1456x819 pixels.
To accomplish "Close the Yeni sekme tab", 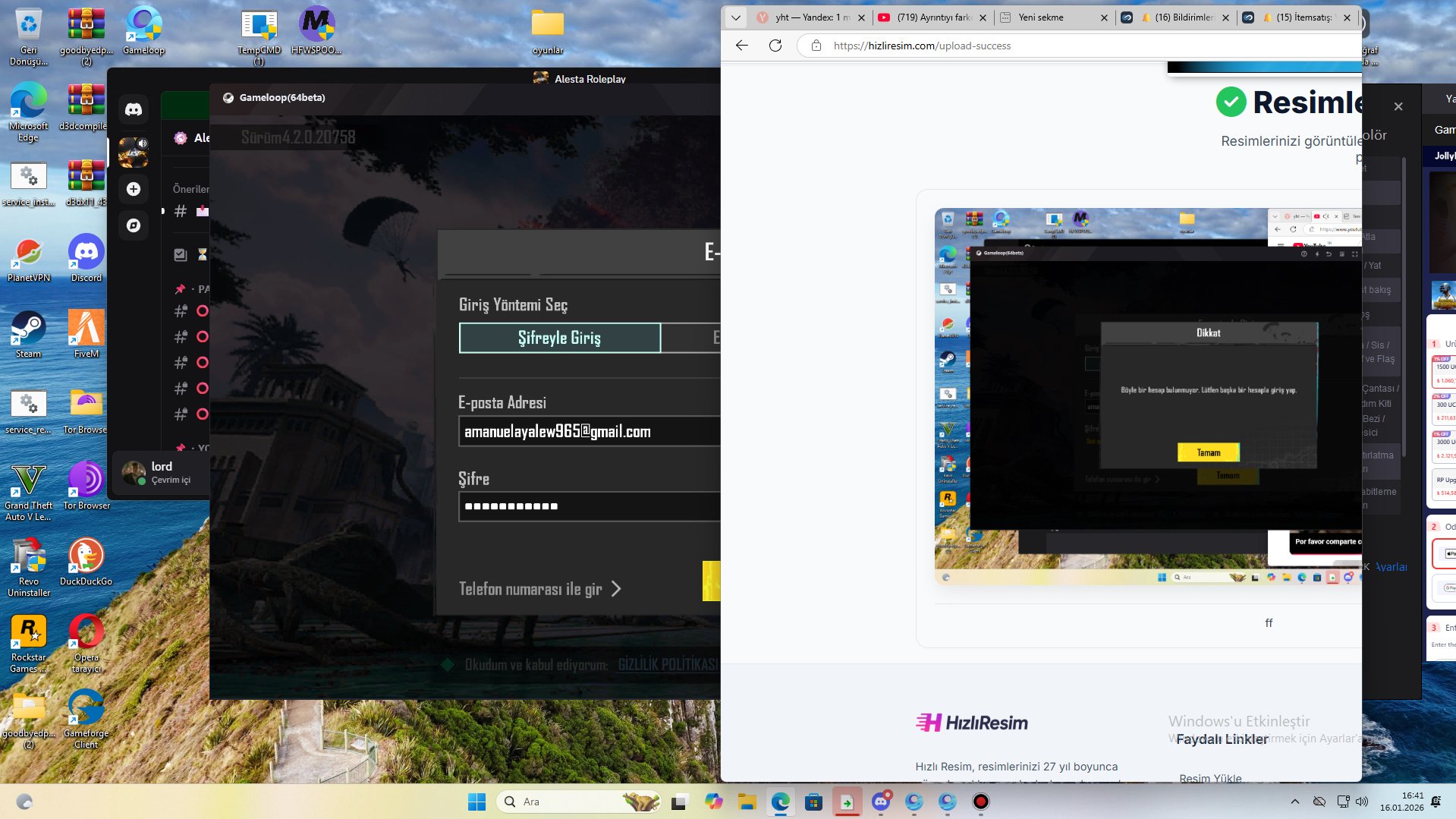I will [1104, 17].
